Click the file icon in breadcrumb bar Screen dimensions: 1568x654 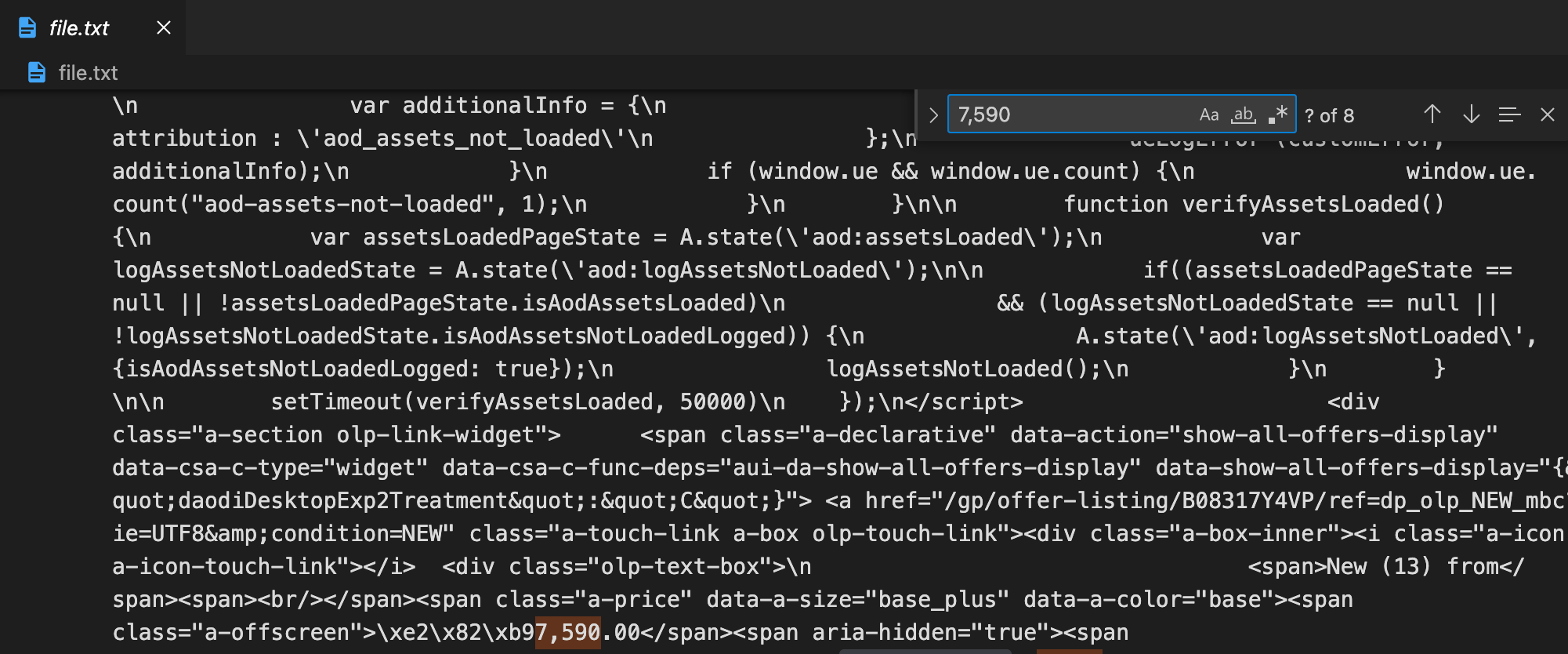click(37, 73)
